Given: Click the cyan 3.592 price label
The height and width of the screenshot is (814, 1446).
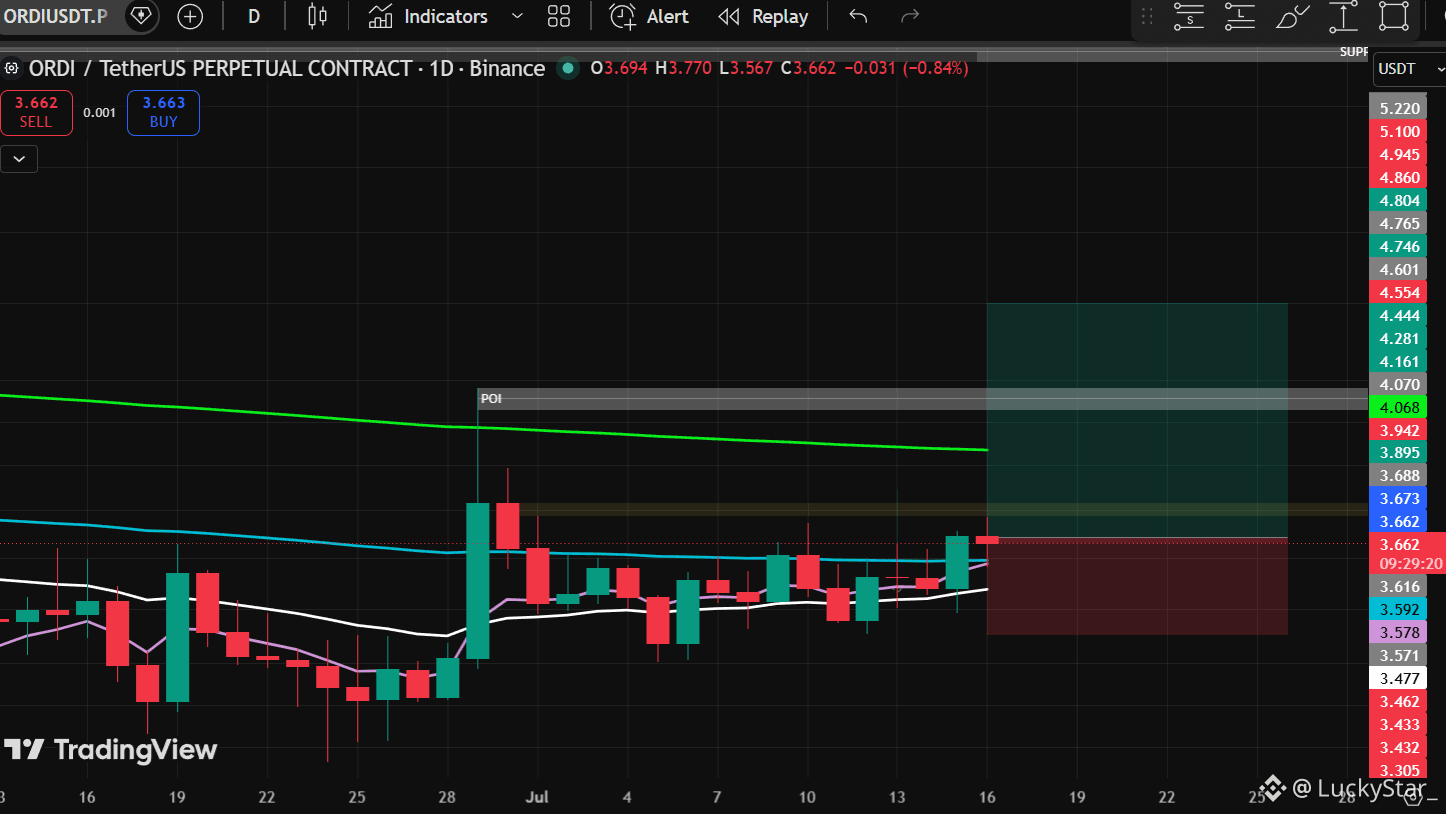Looking at the screenshot, I should pos(1399,609).
